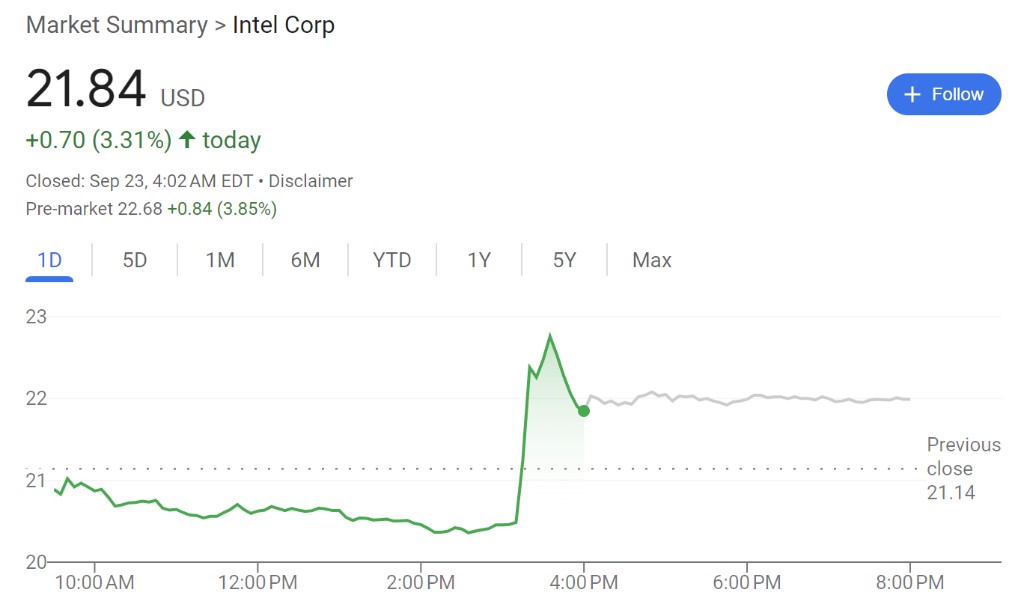Image resolution: width=1024 pixels, height=611 pixels.
Task: Select the Max time range tab
Action: tap(651, 260)
